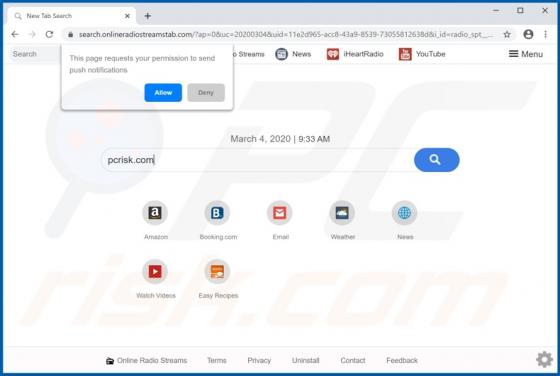
Task: Click the browser forward arrow
Action: coord(32,34)
